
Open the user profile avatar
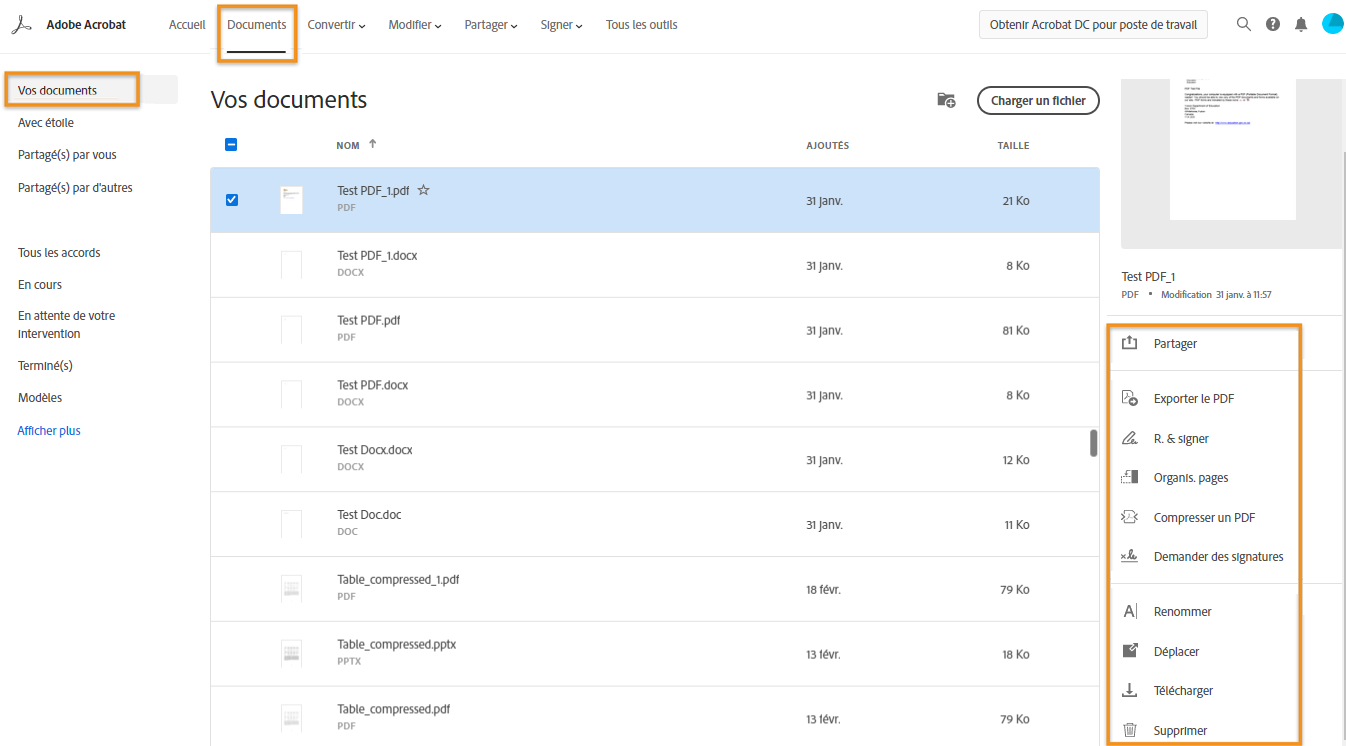pyautogui.click(x=1332, y=24)
